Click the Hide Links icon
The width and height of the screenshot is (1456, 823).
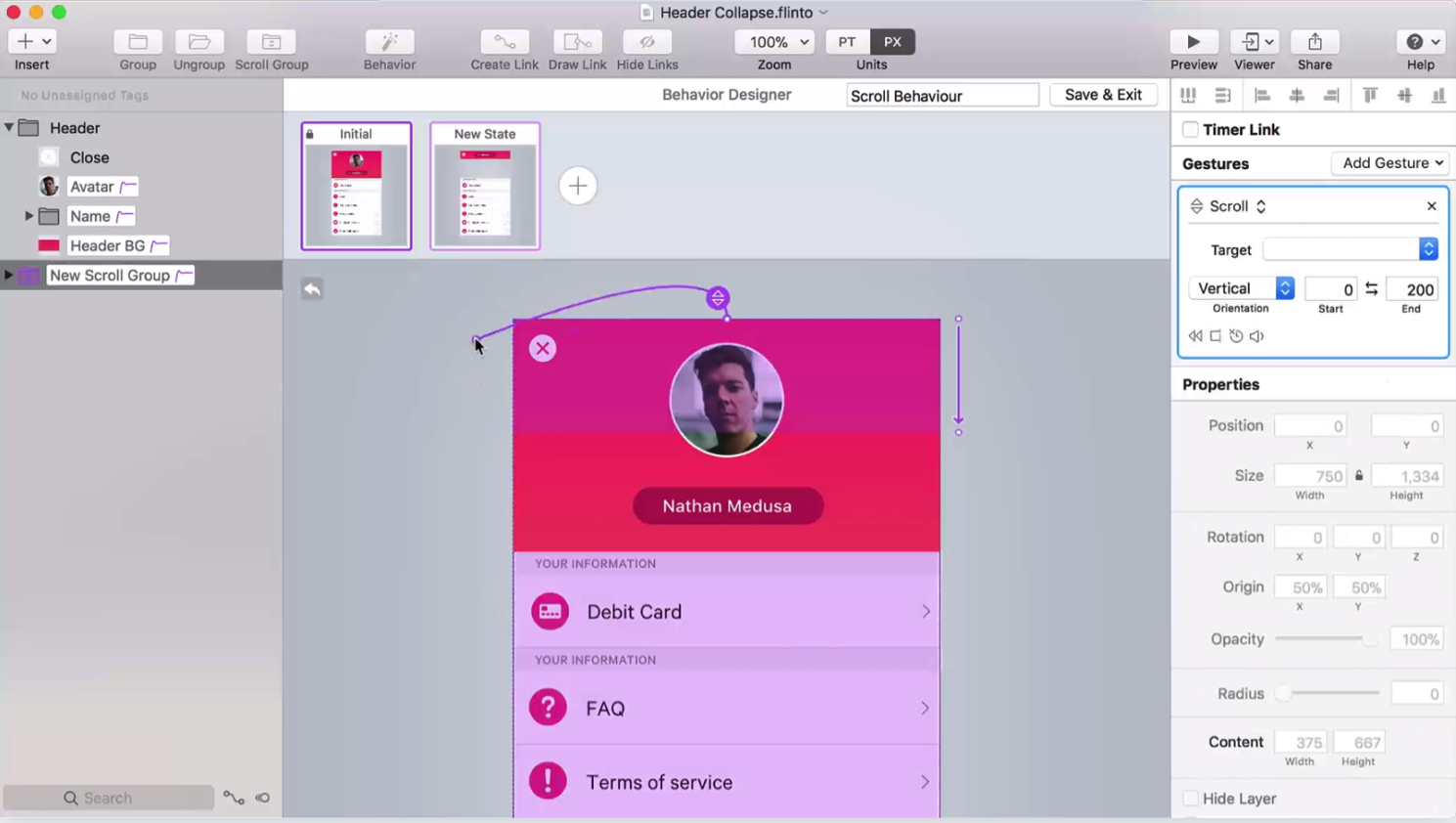click(x=647, y=42)
